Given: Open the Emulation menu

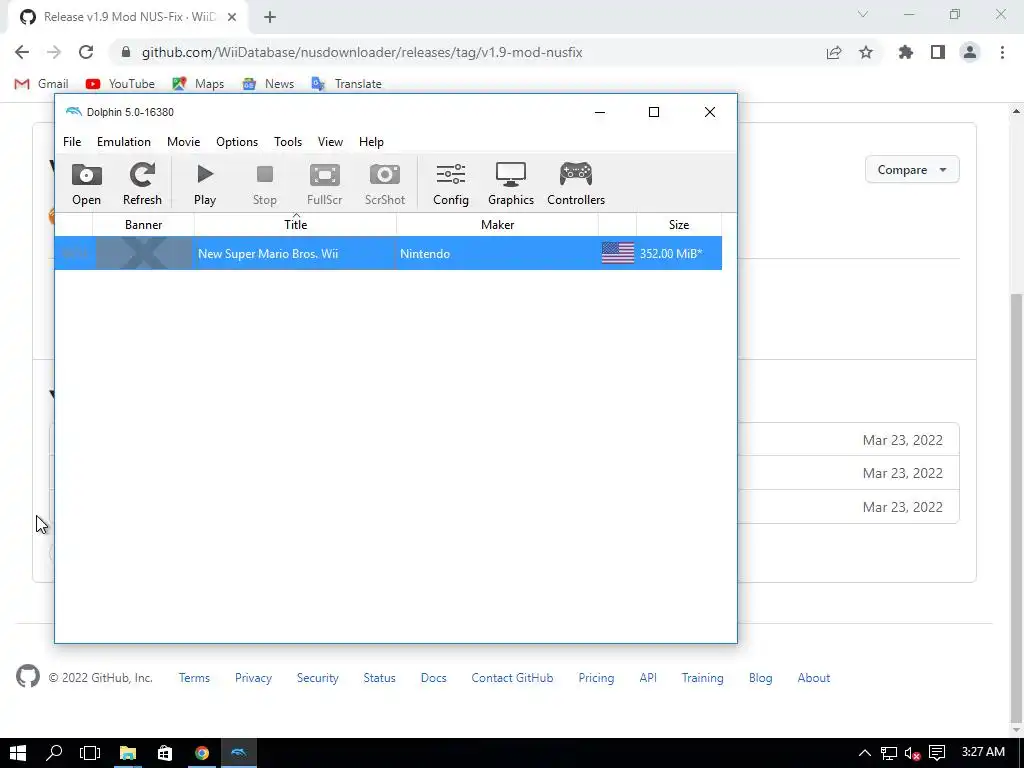Looking at the screenshot, I should tap(123, 142).
